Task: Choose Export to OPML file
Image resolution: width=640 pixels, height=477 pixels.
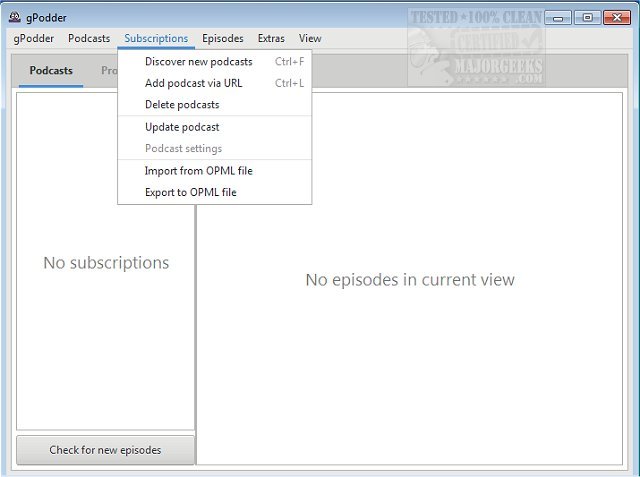Action: 215,192
